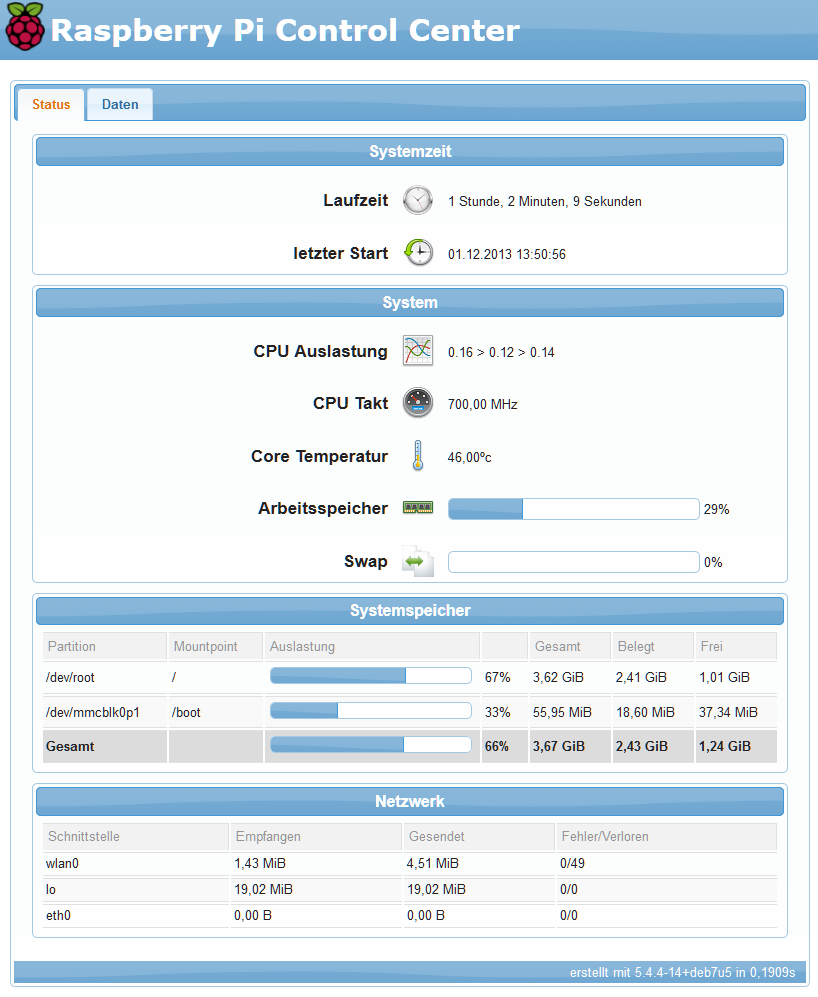Click the Netzwerk section header

(x=410, y=801)
